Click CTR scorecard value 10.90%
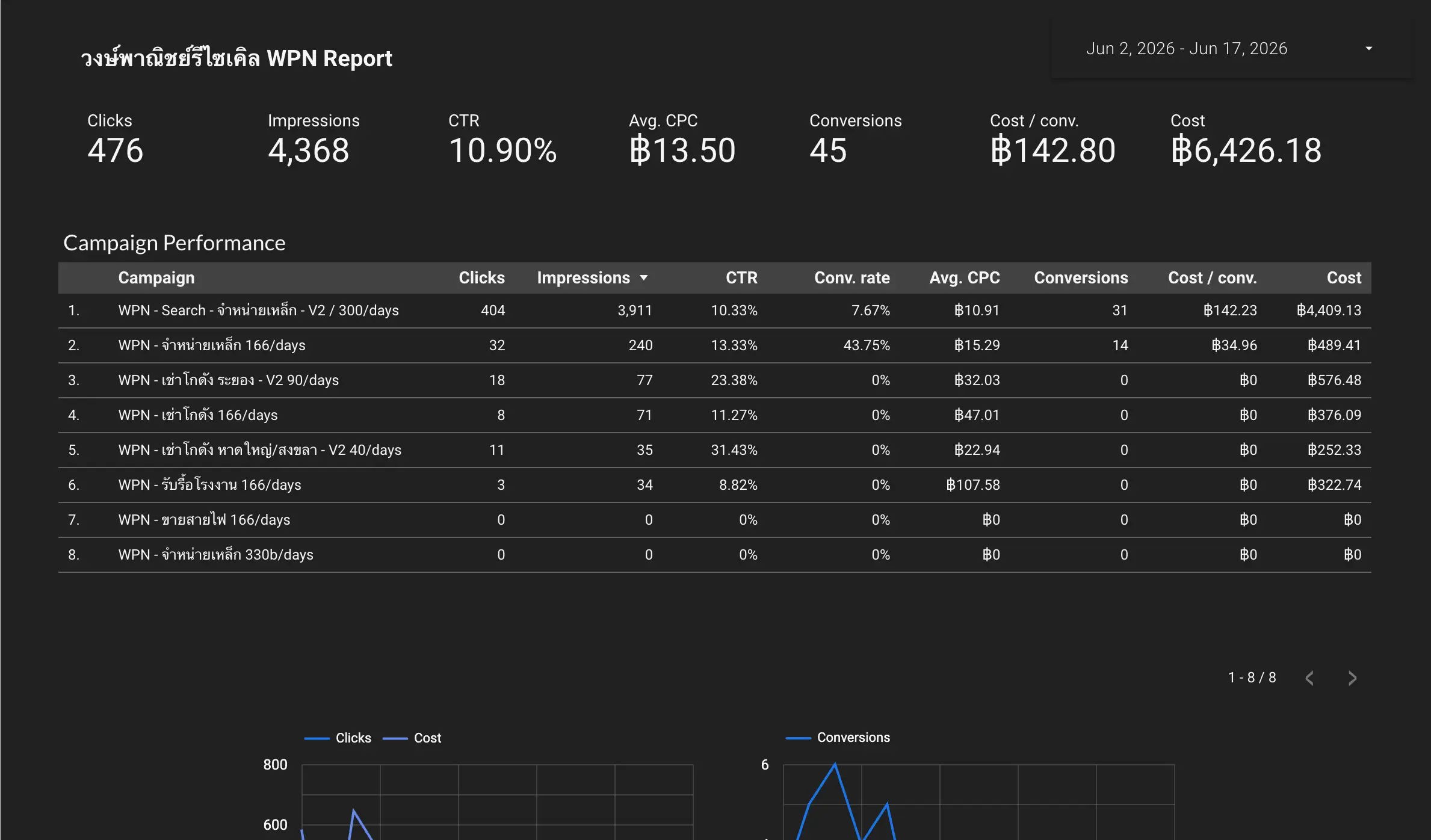The width and height of the screenshot is (1431, 840). (503, 150)
